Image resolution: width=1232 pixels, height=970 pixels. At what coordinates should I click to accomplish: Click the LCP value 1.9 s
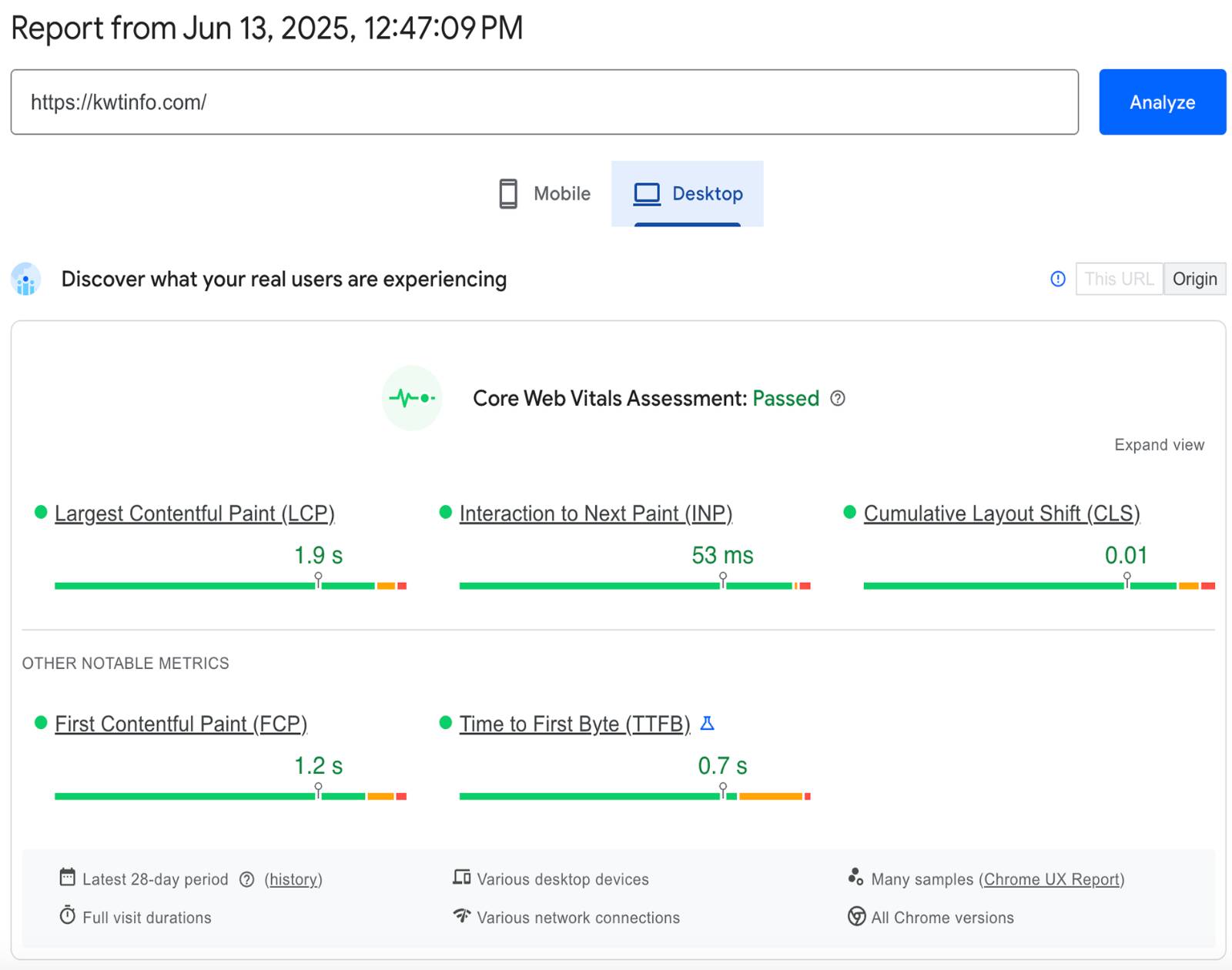pyautogui.click(x=319, y=555)
